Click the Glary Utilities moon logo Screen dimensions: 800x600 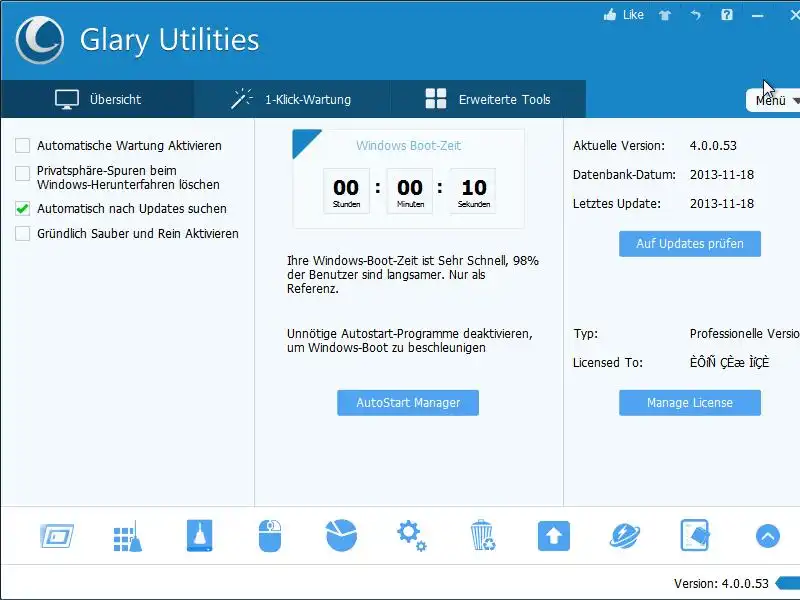click(x=39, y=40)
